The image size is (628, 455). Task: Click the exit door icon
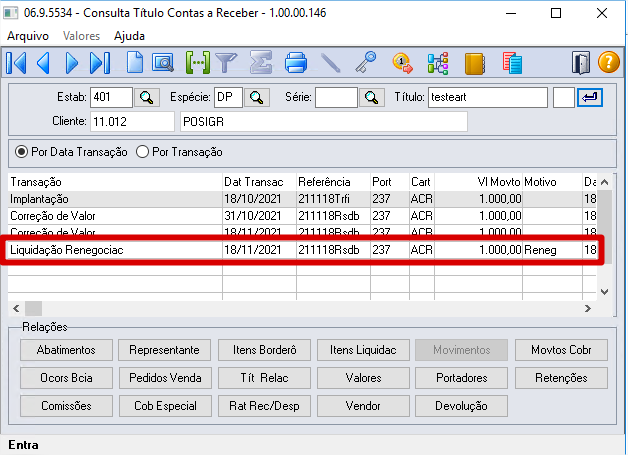coord(581,63)
